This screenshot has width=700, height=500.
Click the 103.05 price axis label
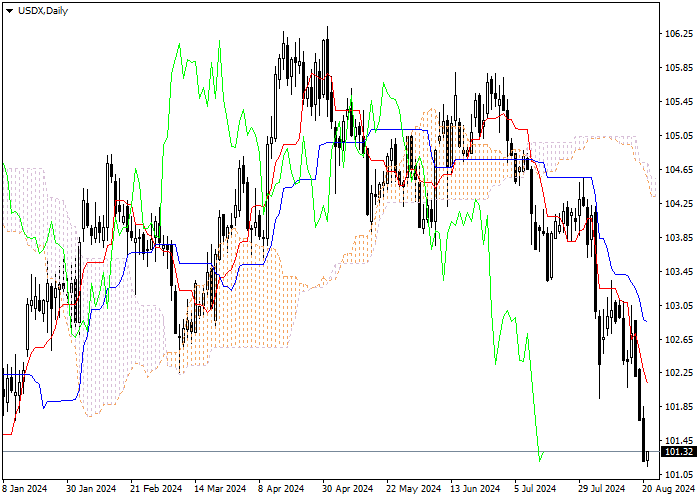[679, 305]
